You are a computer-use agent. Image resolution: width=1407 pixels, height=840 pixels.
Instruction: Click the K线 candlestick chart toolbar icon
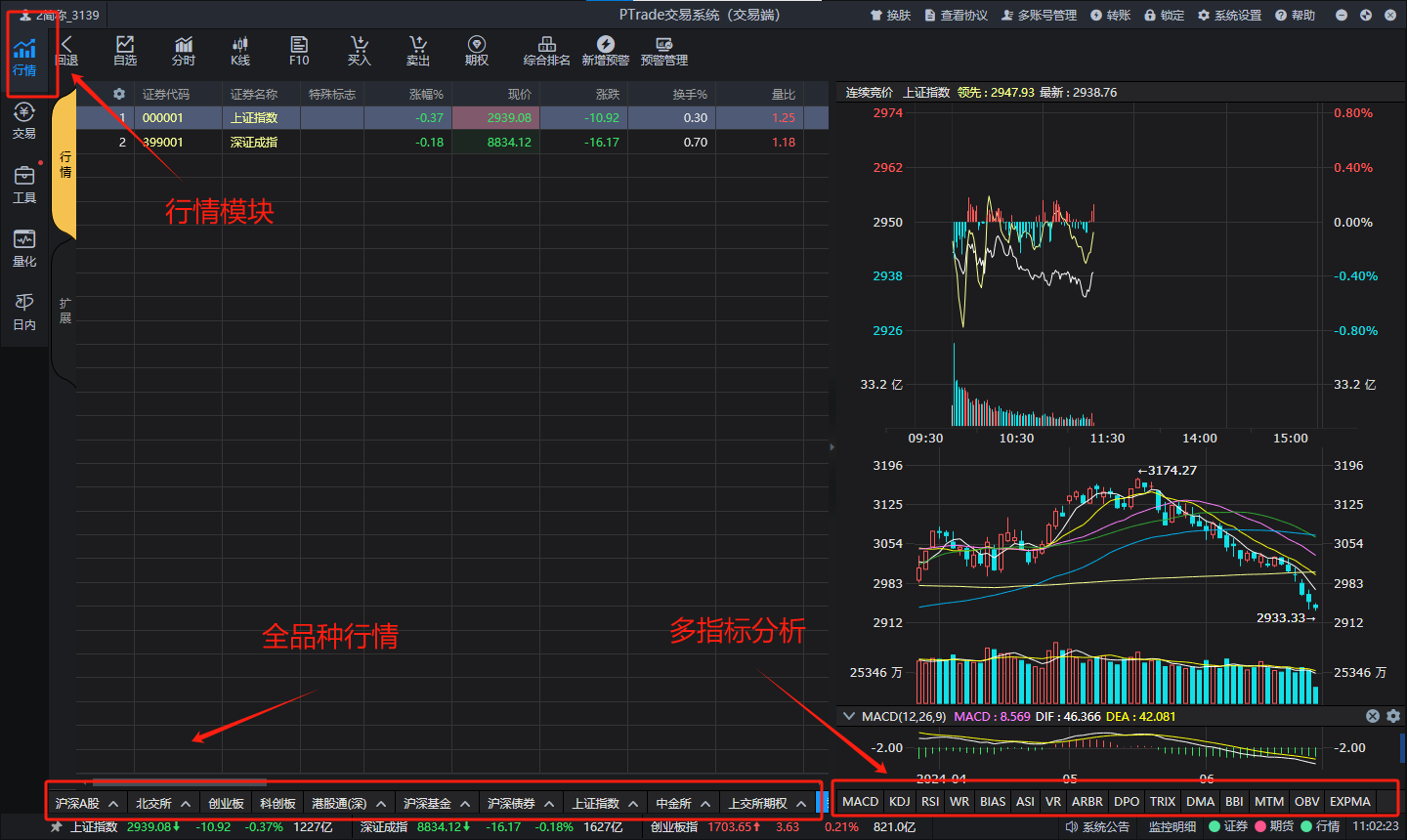coord(240,51)
